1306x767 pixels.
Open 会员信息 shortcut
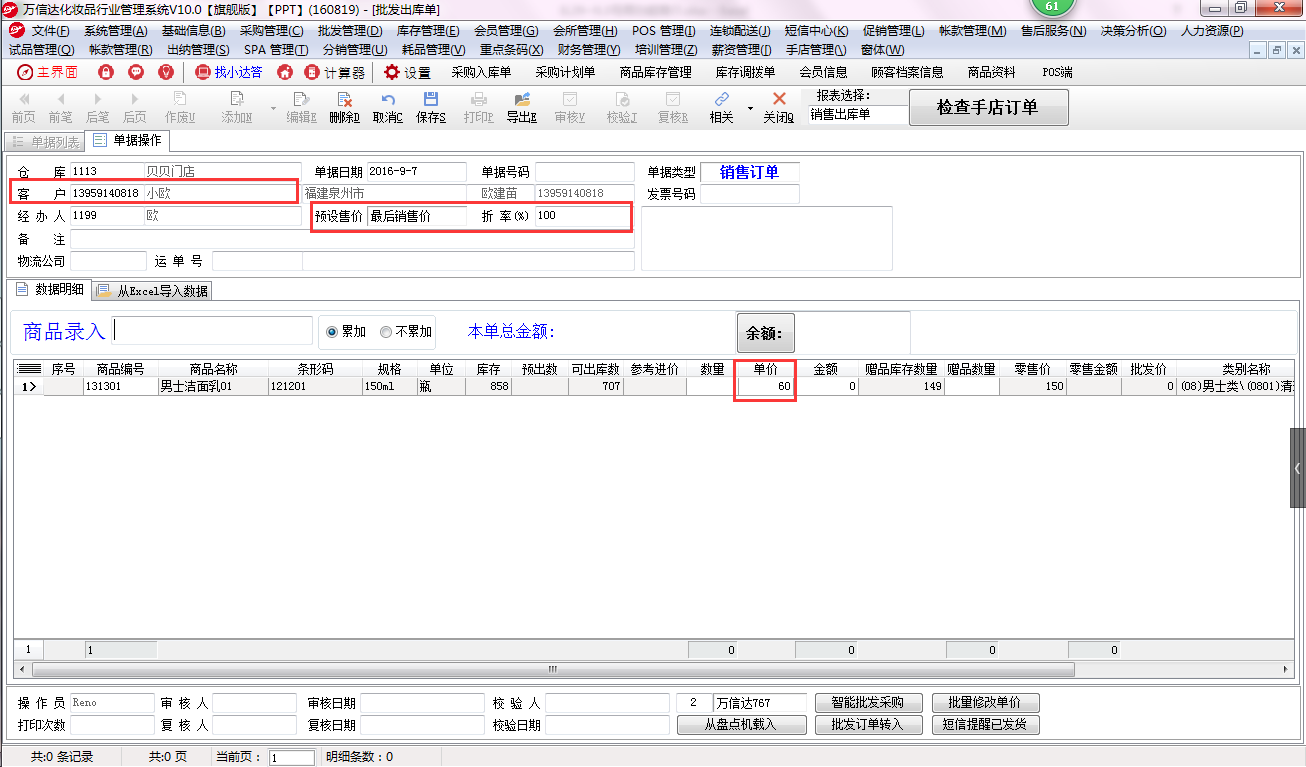pos(823,72)
